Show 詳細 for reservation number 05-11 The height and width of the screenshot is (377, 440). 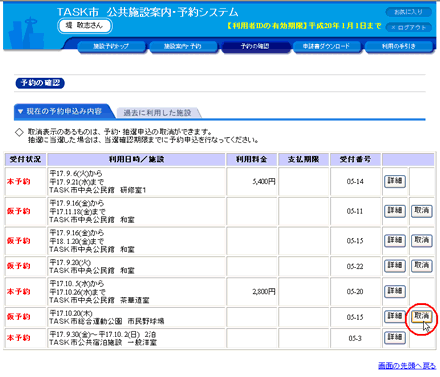395,211
